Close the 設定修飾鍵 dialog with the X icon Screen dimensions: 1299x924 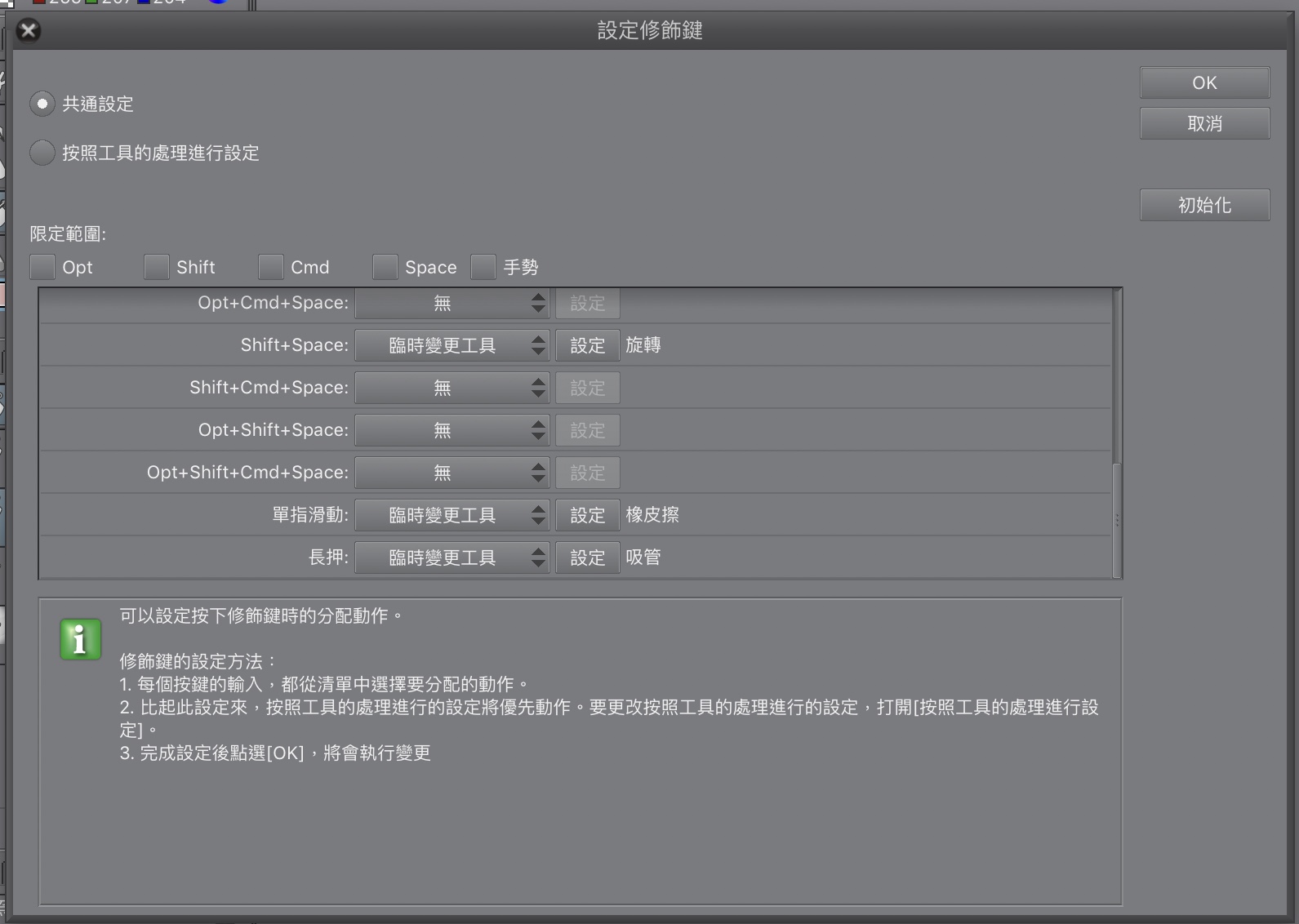(x=29, y=31)
